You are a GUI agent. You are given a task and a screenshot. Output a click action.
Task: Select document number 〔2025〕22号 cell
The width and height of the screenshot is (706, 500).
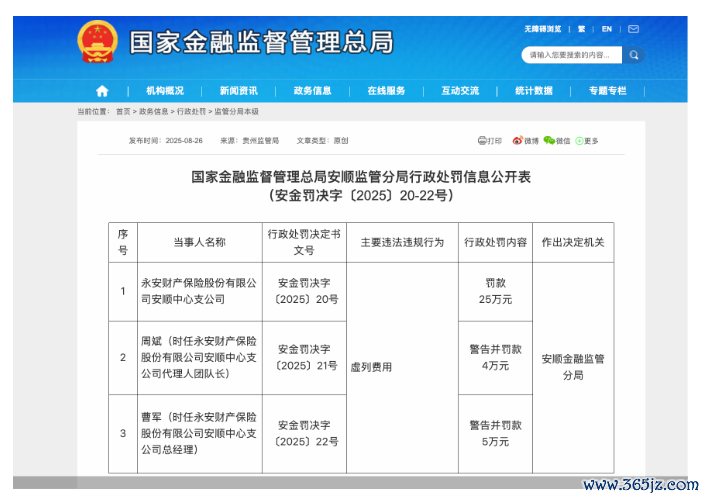[304, 433]
